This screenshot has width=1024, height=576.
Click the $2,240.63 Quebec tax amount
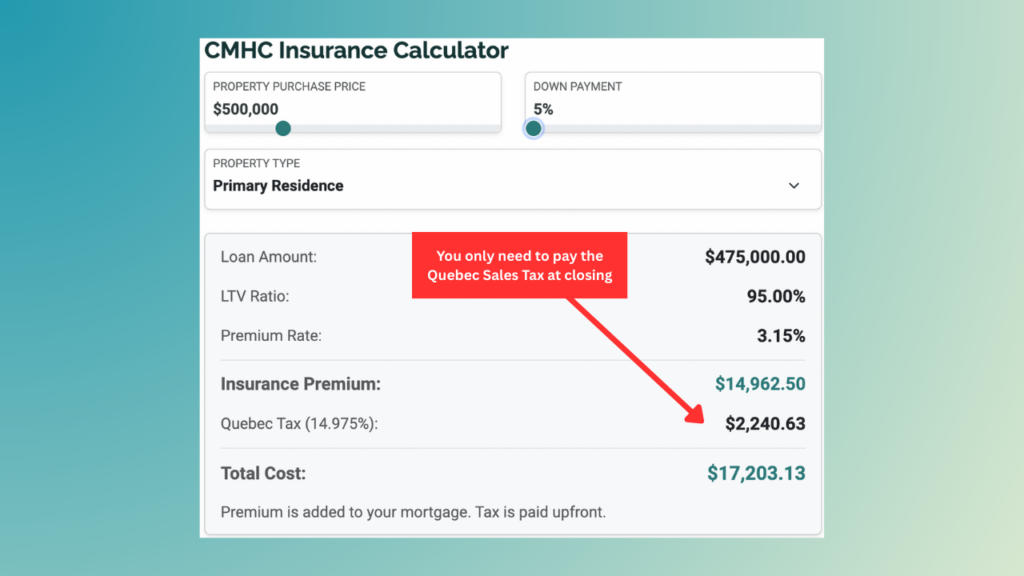(x=765, y=424)
